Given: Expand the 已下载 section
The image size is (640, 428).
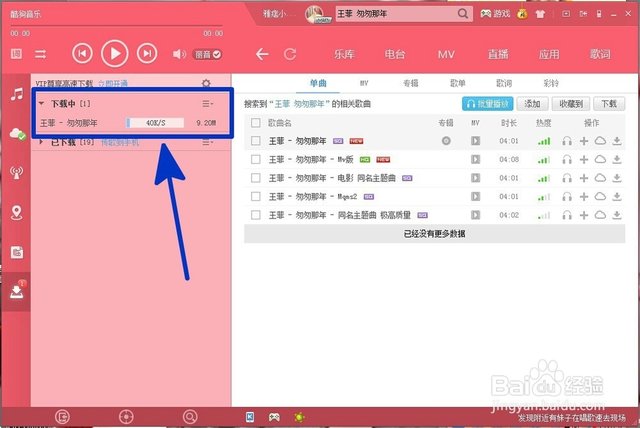Looking at the screenshot, I should coord(41,142).
